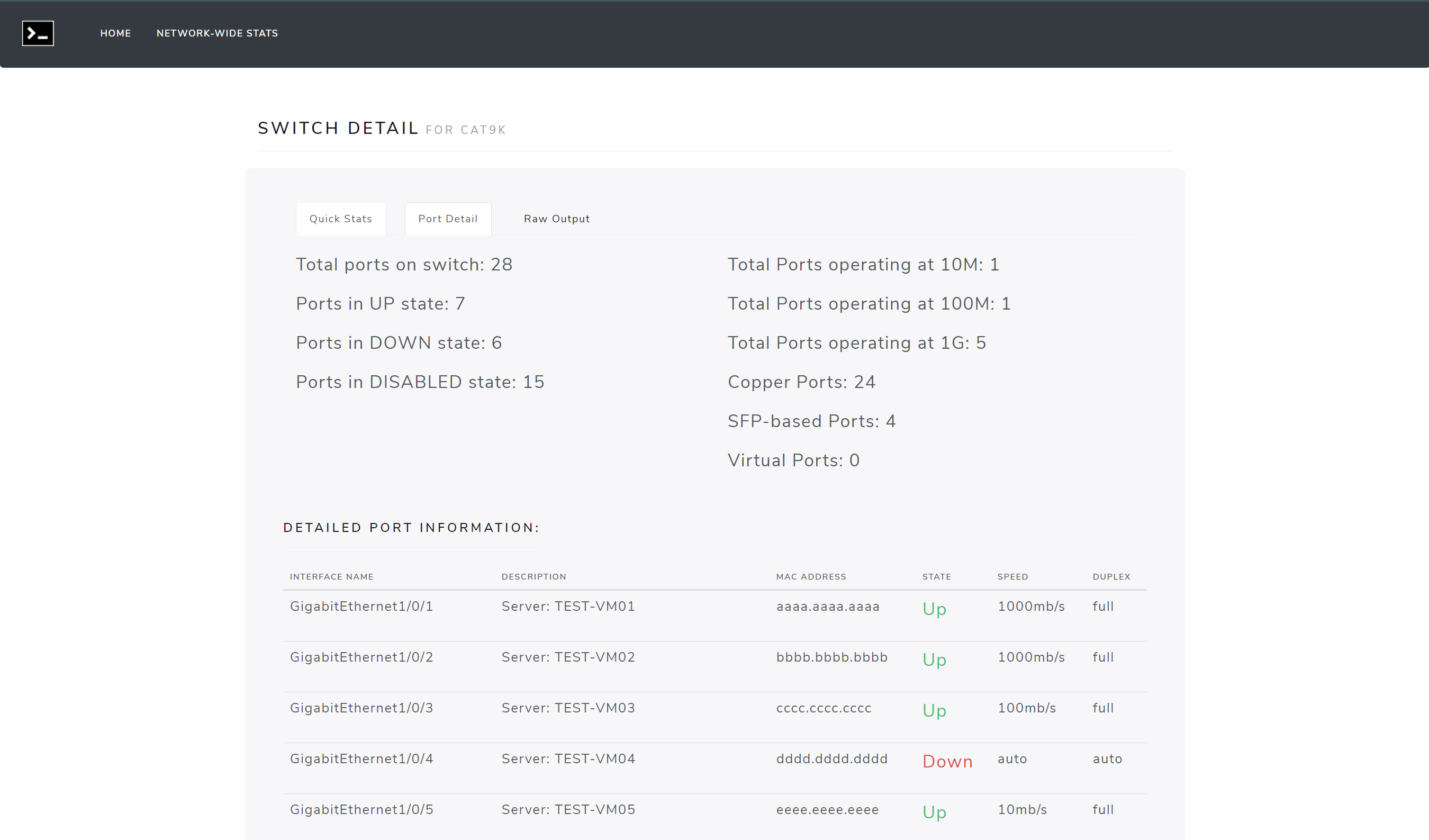Screen dimensions: 1429x840
Task: Click 'Total Ports operating at 1G: 5'
Action: pyautogui.click(x=857, y=343)
